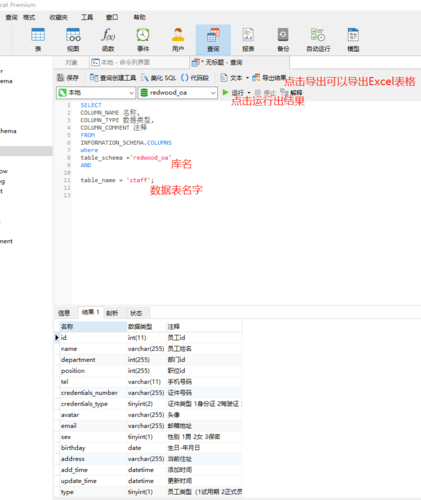Click the 停止 stop button

point(265,93)
